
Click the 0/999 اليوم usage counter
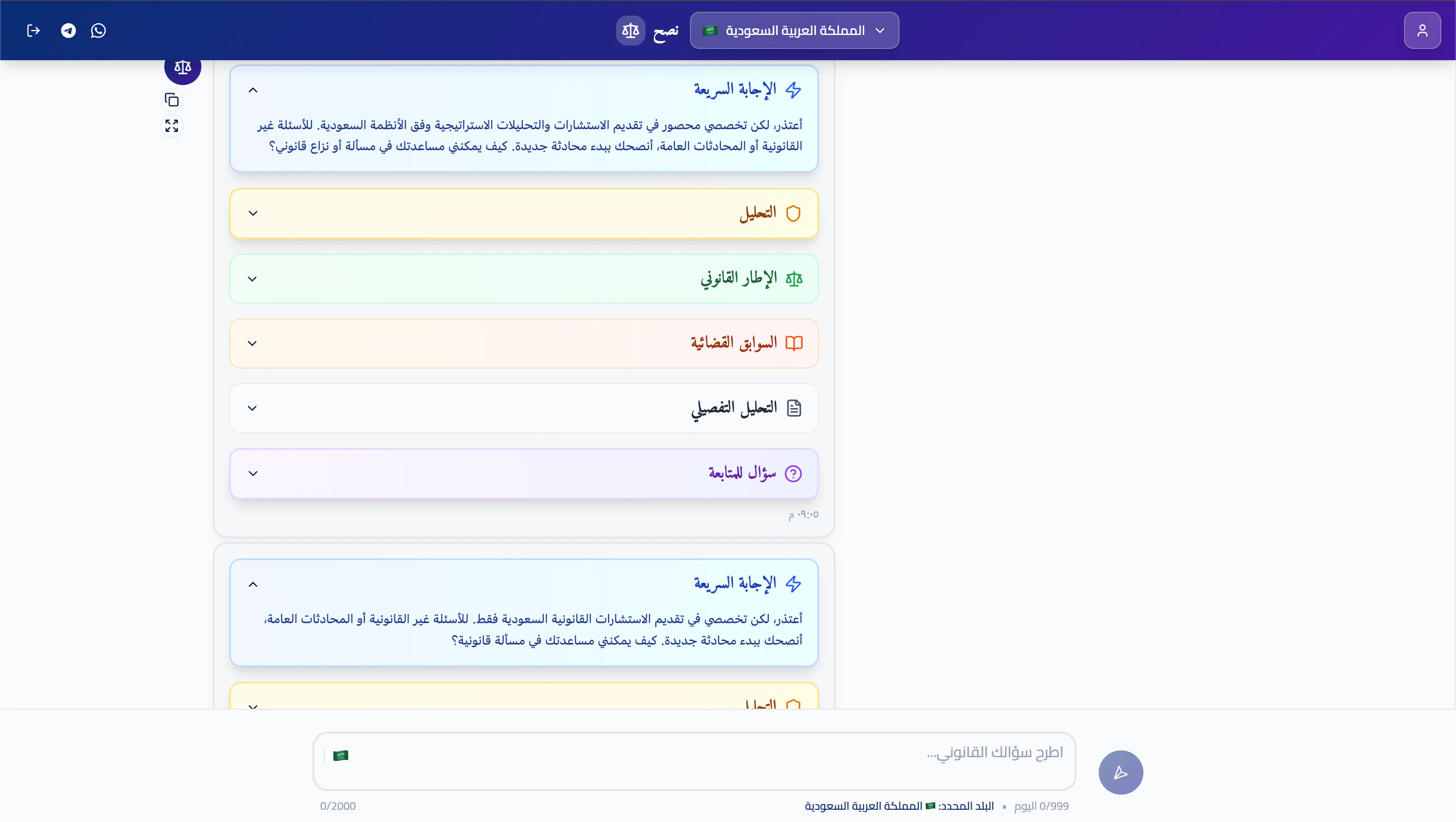(x=1041, y=806)
